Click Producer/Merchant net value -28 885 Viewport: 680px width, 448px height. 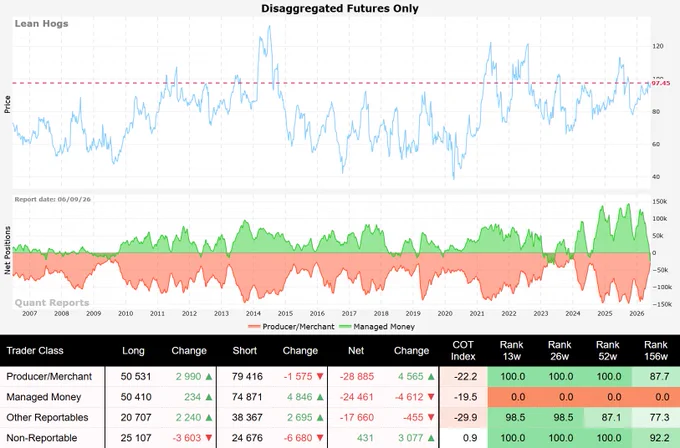click(x=356, y=376)
